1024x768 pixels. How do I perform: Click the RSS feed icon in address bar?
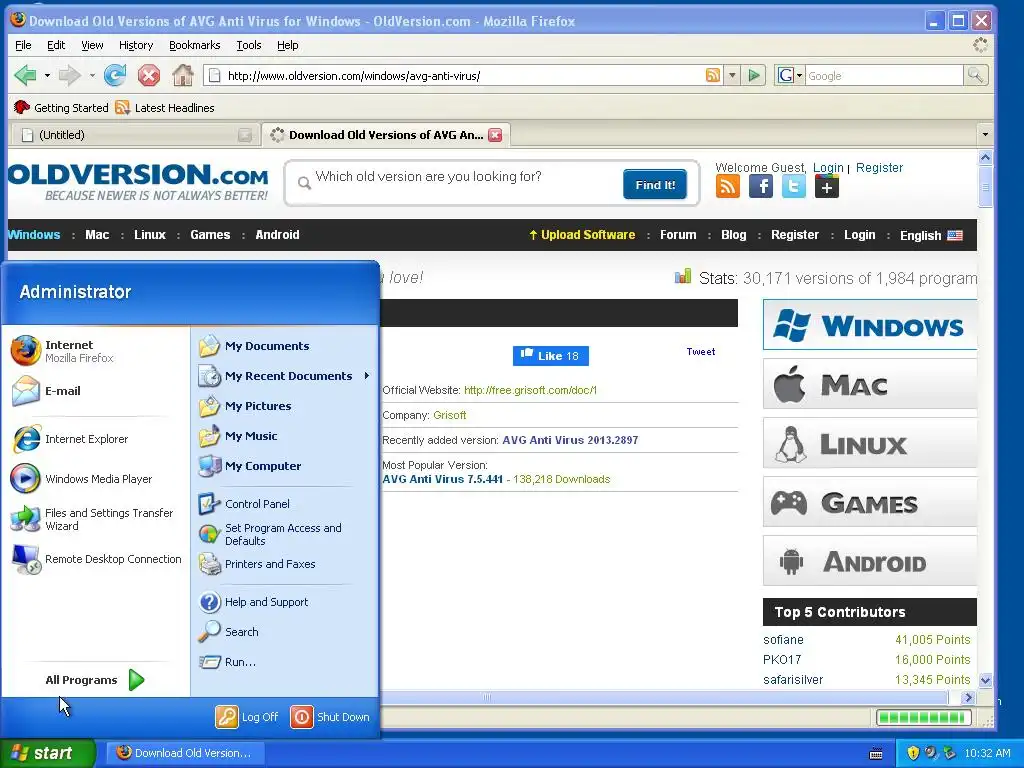[x=713, y=76]
